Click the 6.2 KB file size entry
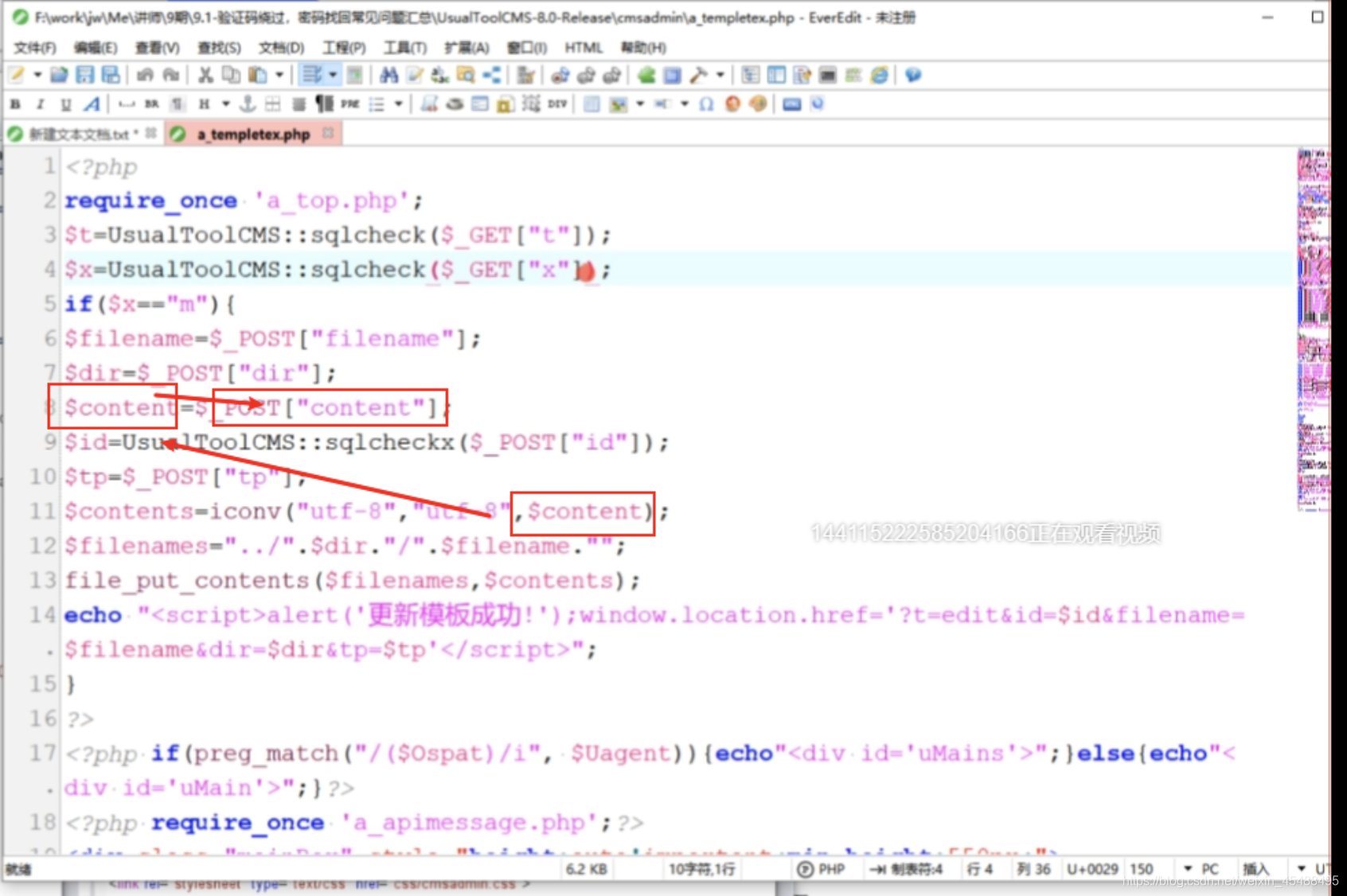This screenshot has width=1347, height=896. (x=586, y=869)
